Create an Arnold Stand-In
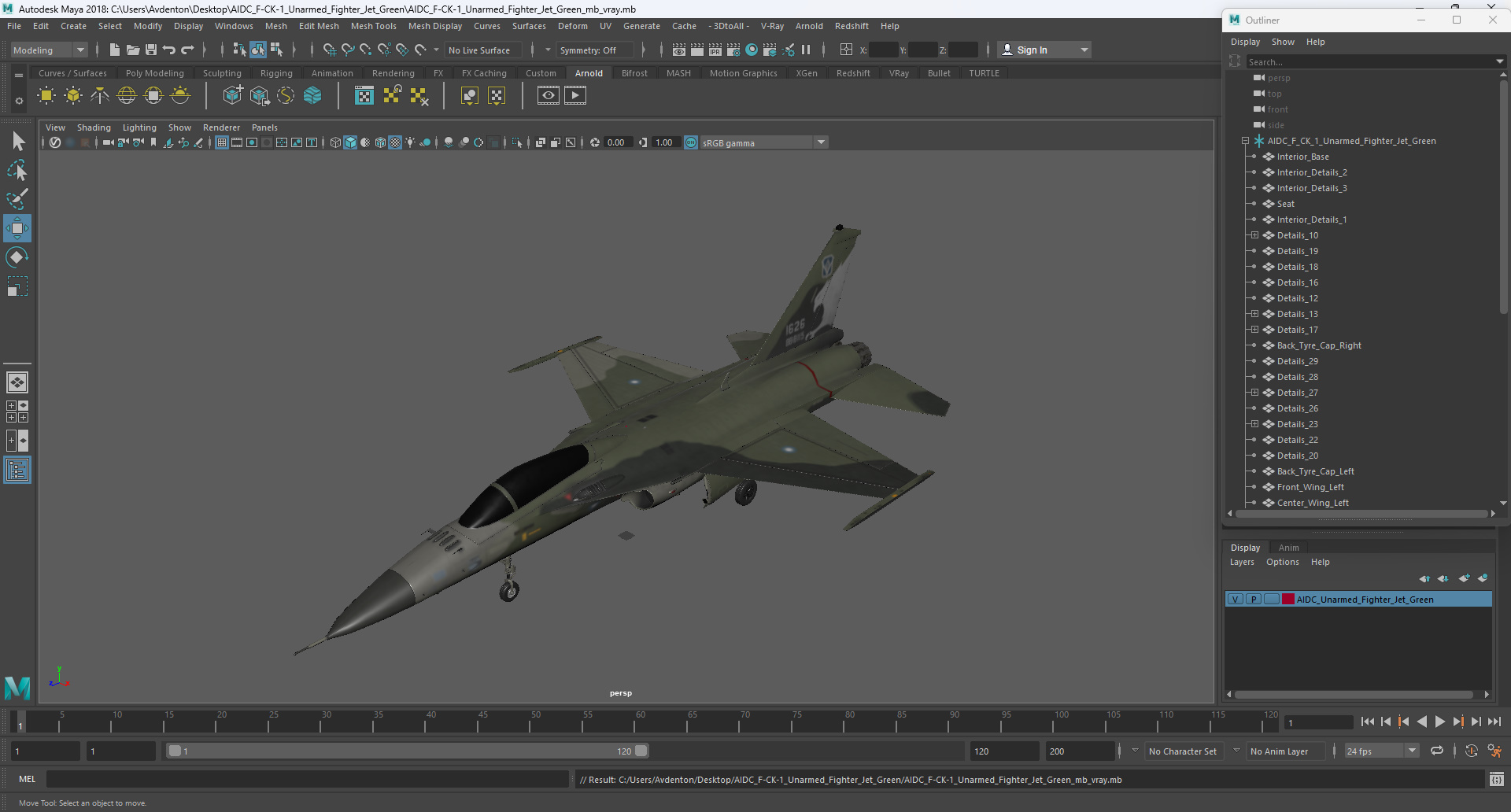The height and width of the screenshot is (812, 1511). 232,96
